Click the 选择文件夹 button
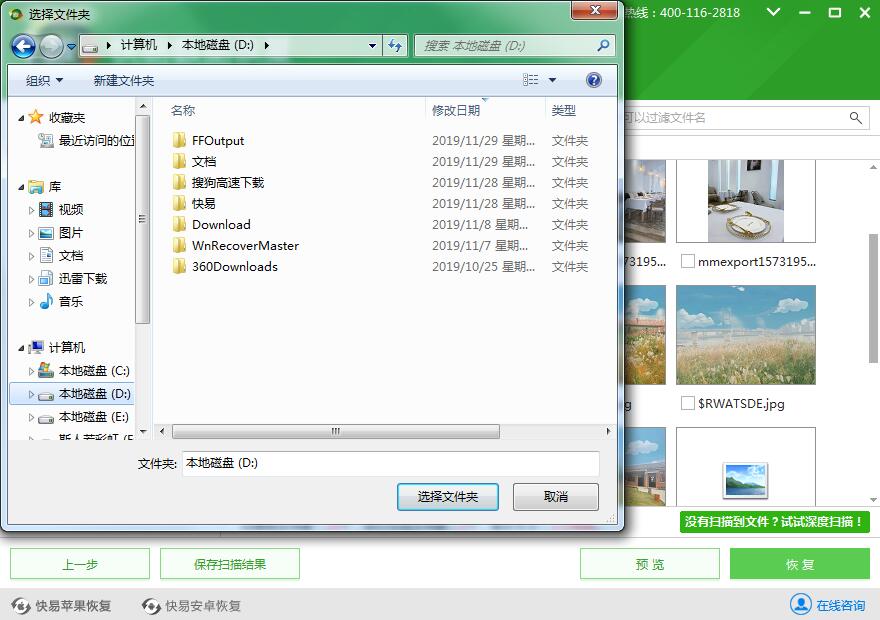Image resolution: width=880 pixels, height=620 pixels. pyautogui.click(x=447, y=497)
